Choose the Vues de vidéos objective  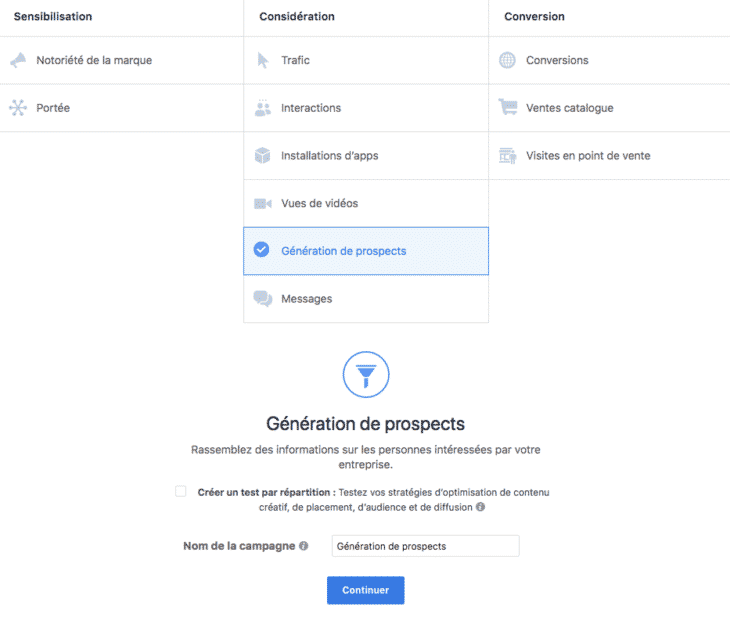click(x=319, y=204)
